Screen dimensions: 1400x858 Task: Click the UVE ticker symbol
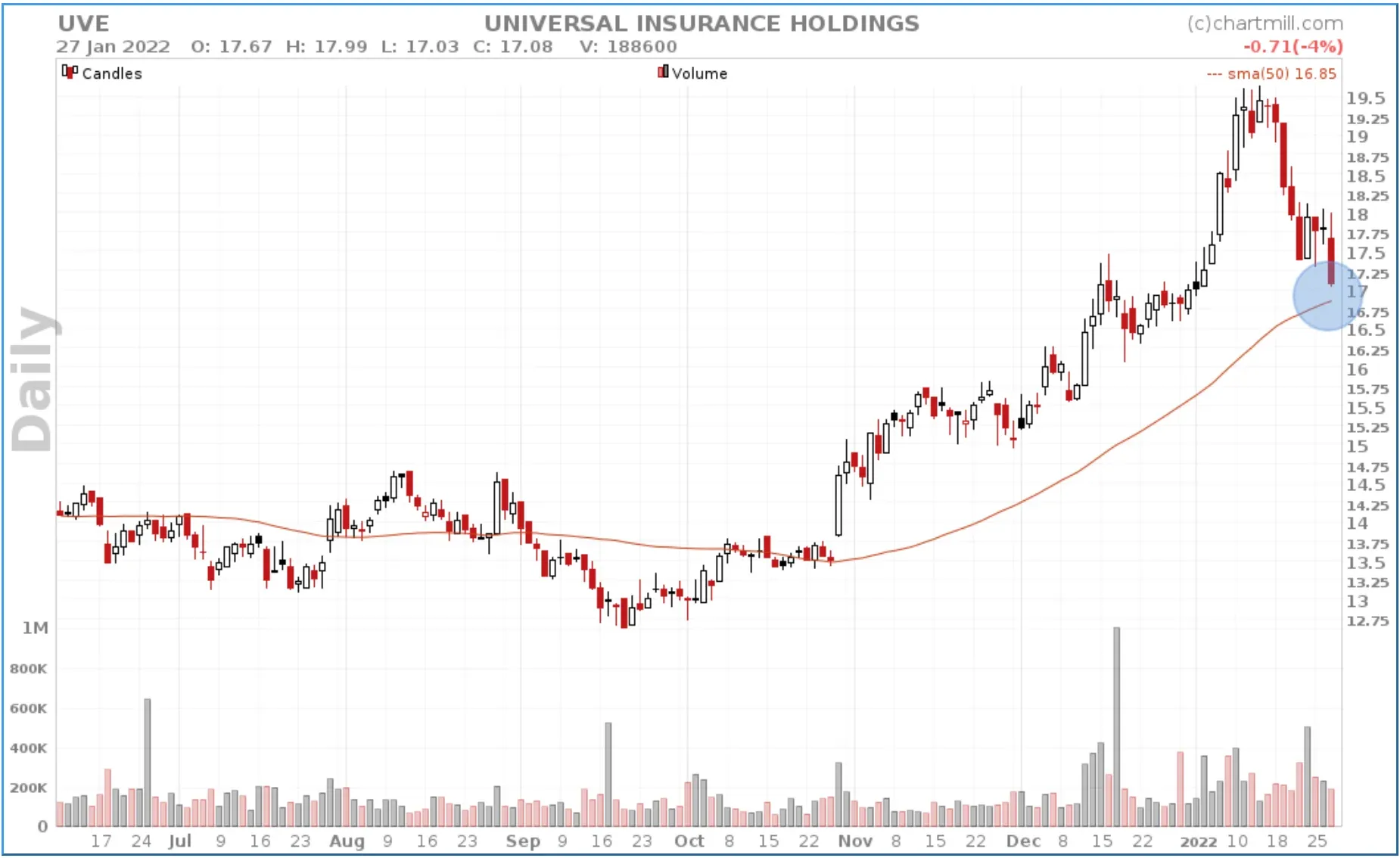click(x=84, y=23)
